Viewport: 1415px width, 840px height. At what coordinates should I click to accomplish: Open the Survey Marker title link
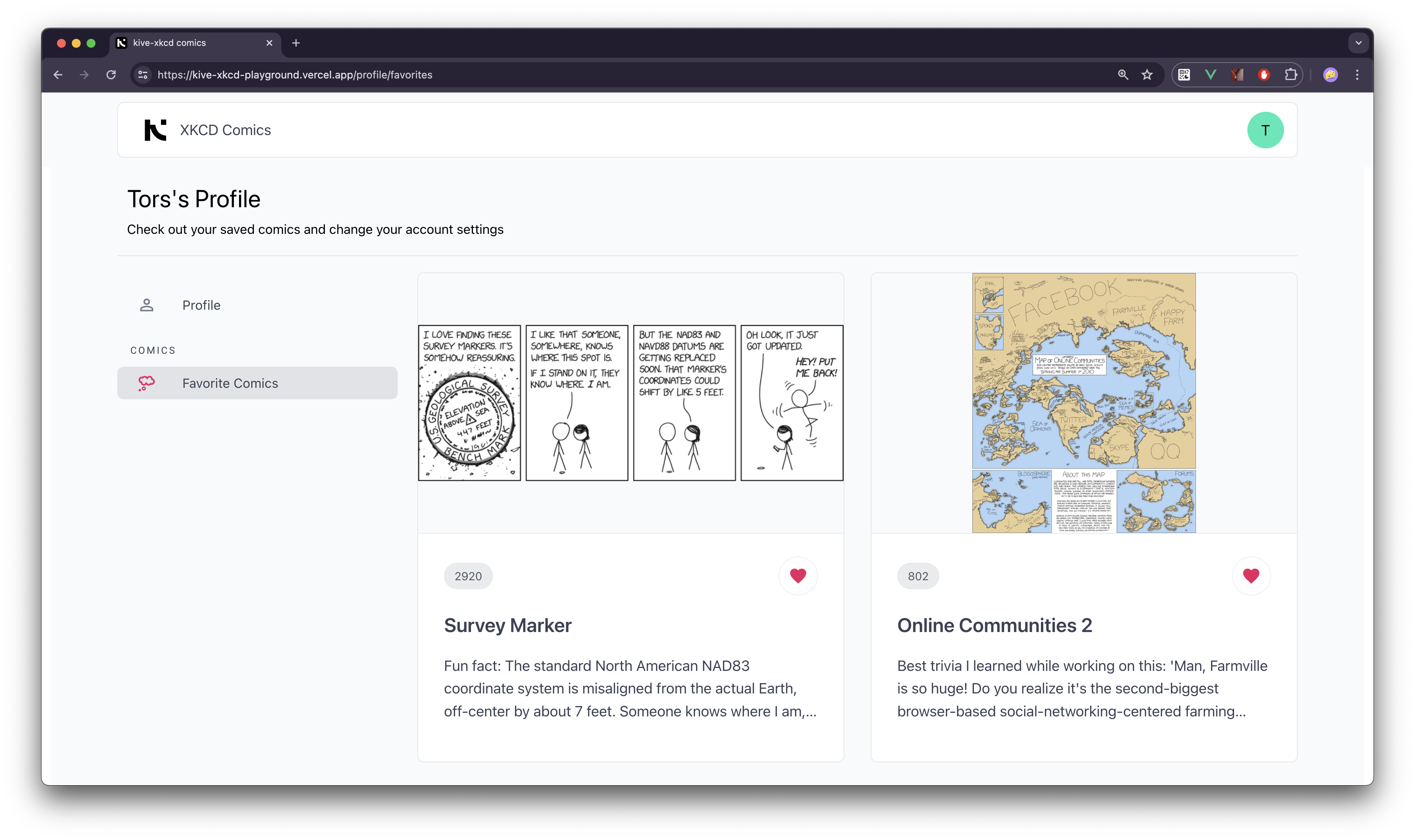[507, 625]
